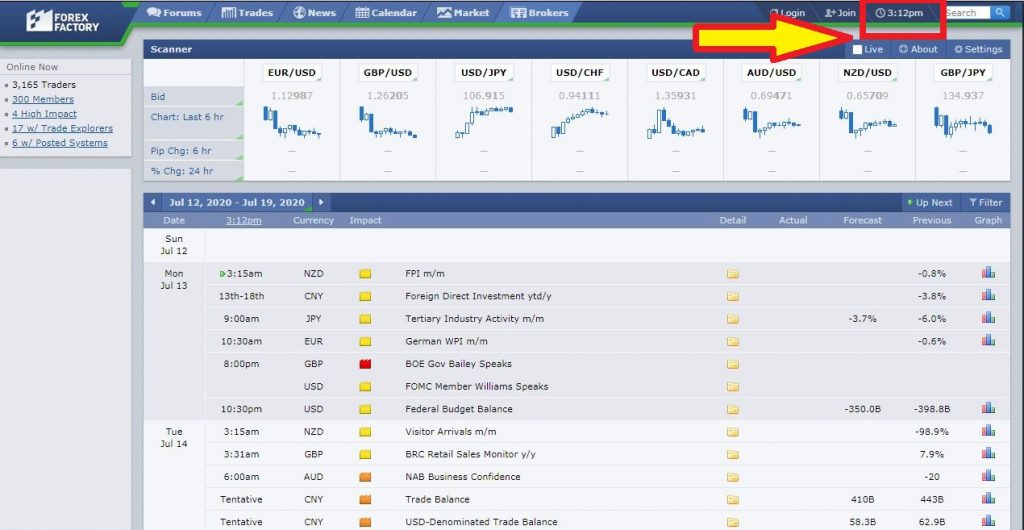Click the Join link

(x=840, y=12)
